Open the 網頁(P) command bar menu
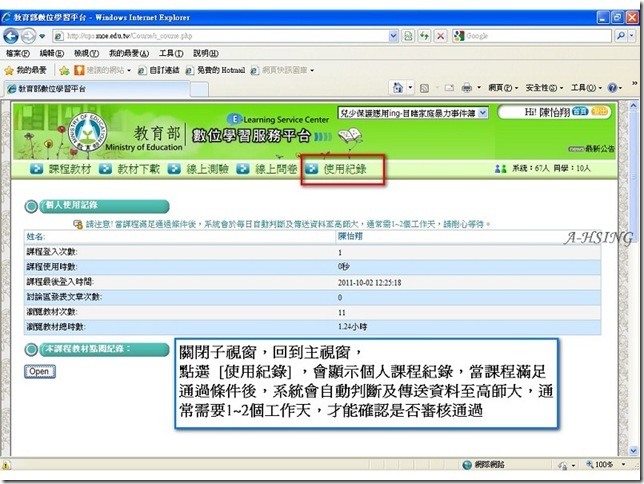Image resolution: width=644 pixels, height=484 pixels. [503, 88]
